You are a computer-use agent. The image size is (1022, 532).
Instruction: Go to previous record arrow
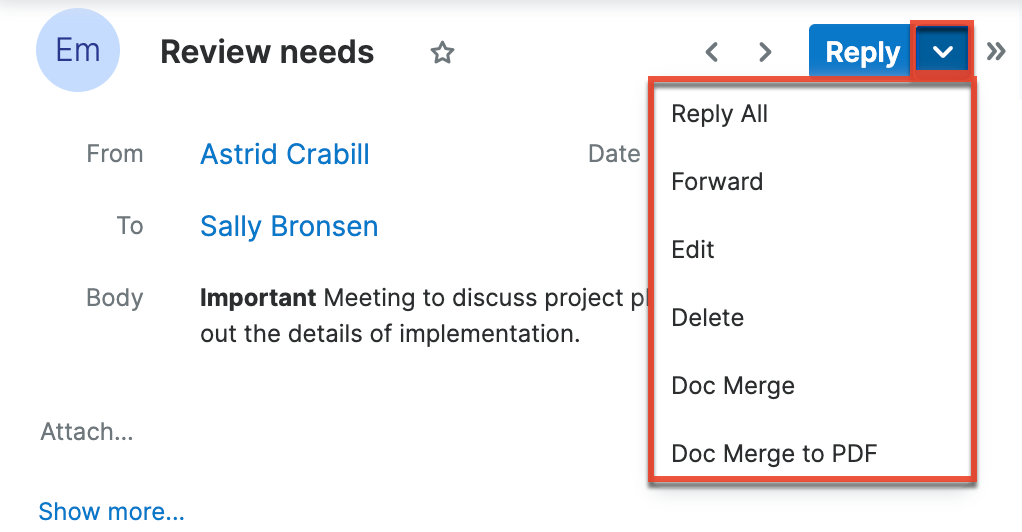click(712, 52)
